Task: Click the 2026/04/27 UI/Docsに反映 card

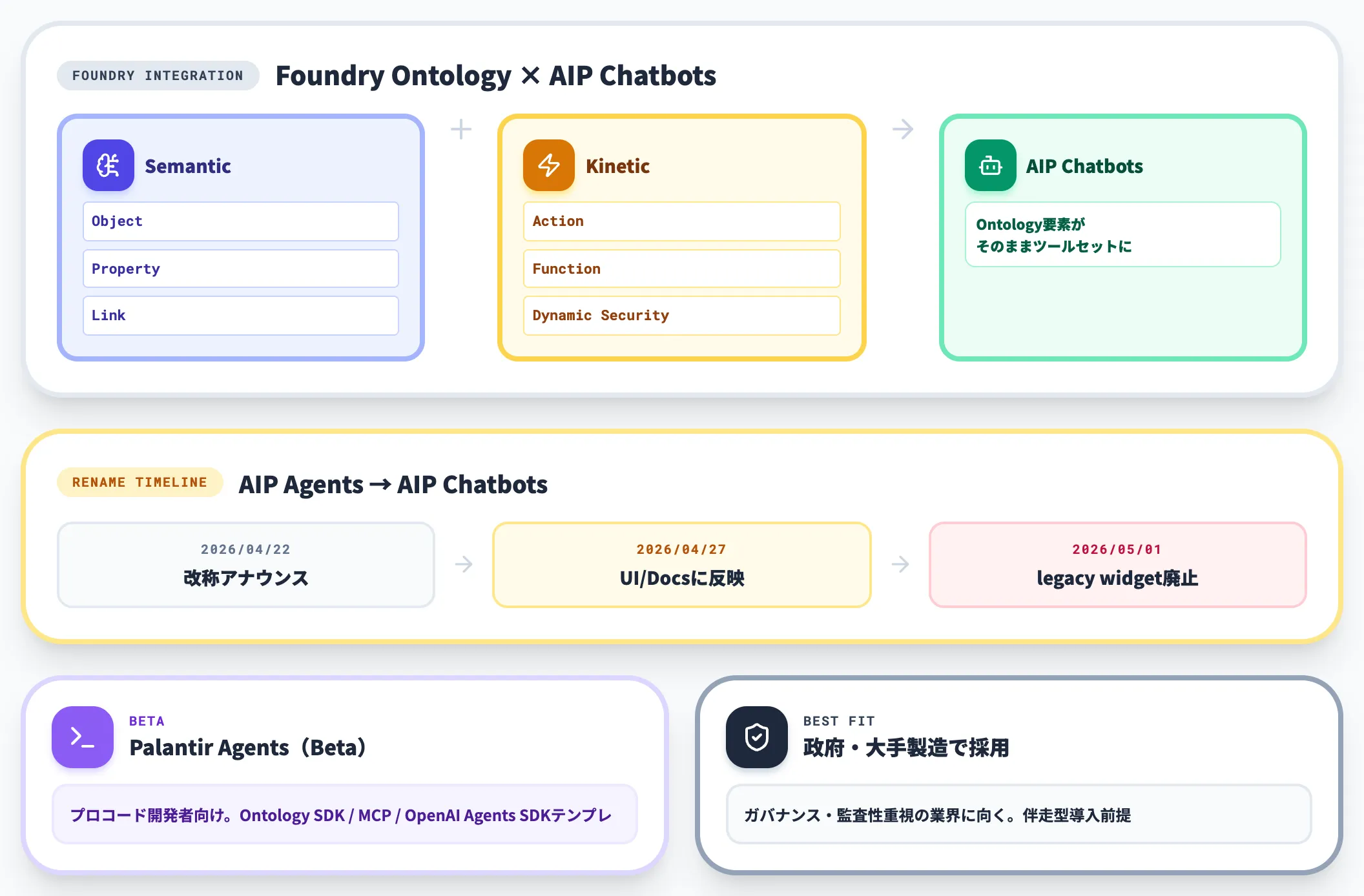Action: click(x=682, y=565)
